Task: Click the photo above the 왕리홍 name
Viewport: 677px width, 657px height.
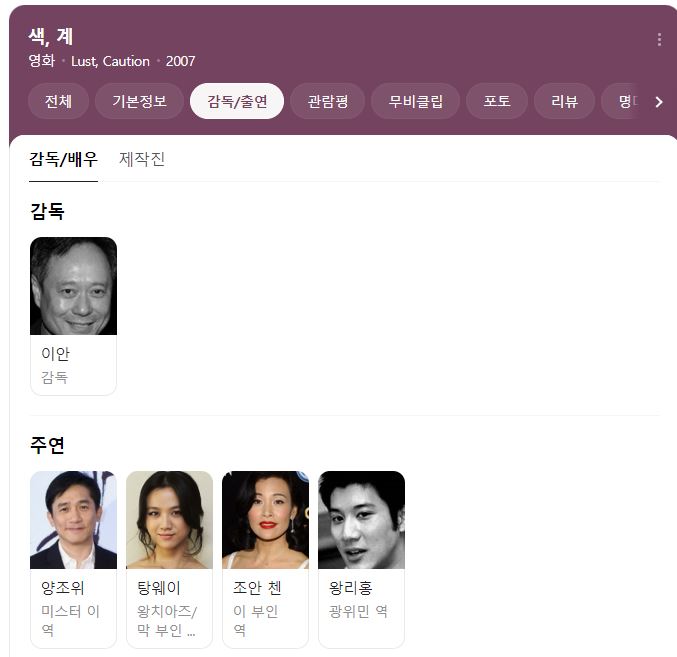Action: (x=361, y=520)
